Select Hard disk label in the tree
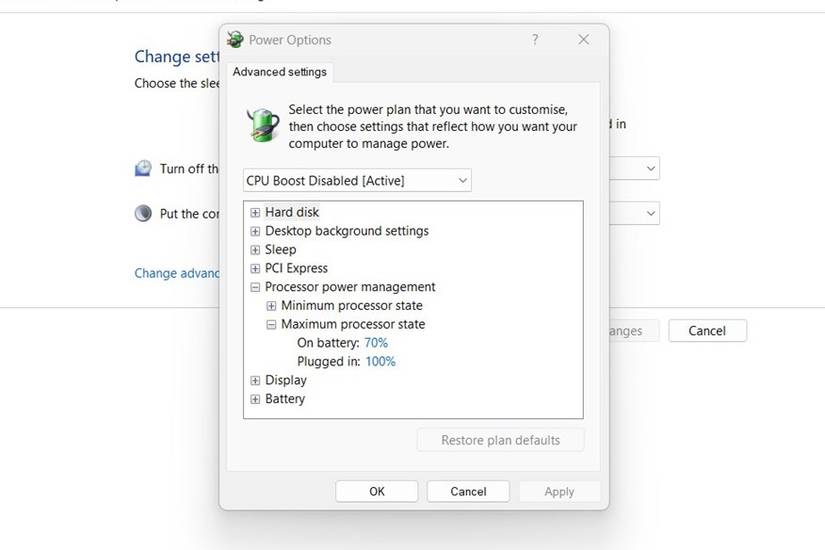This screenshot has height=550, width=825. click(x=292, y=212)
